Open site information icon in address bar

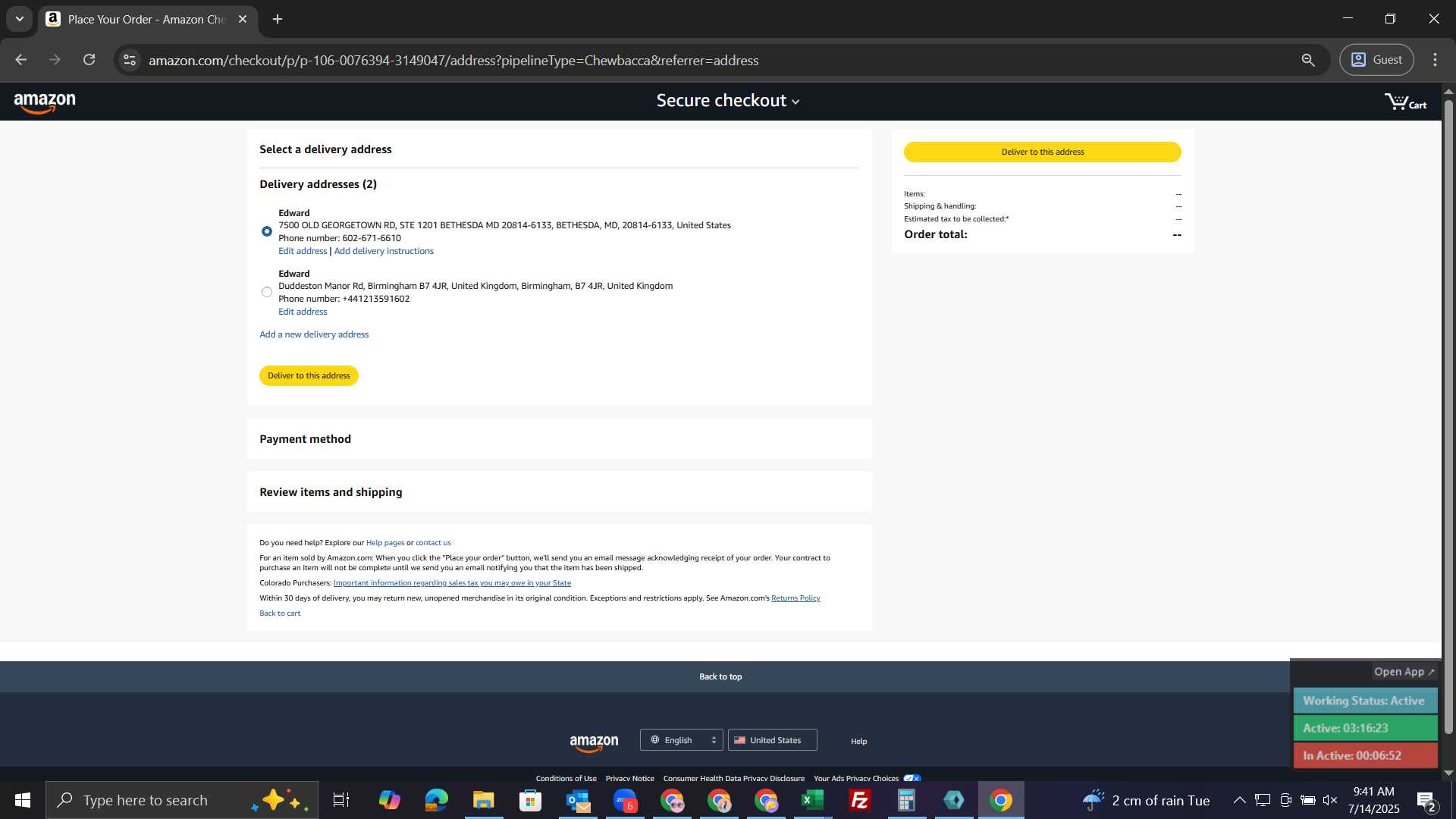coord(130,60)
